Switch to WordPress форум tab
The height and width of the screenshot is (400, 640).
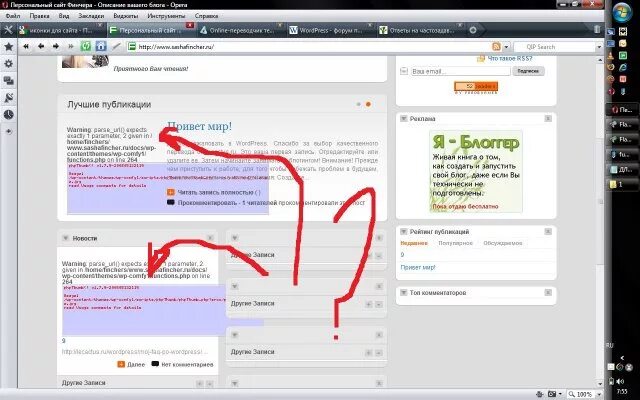pyautogui.click(x=331, y=30)
